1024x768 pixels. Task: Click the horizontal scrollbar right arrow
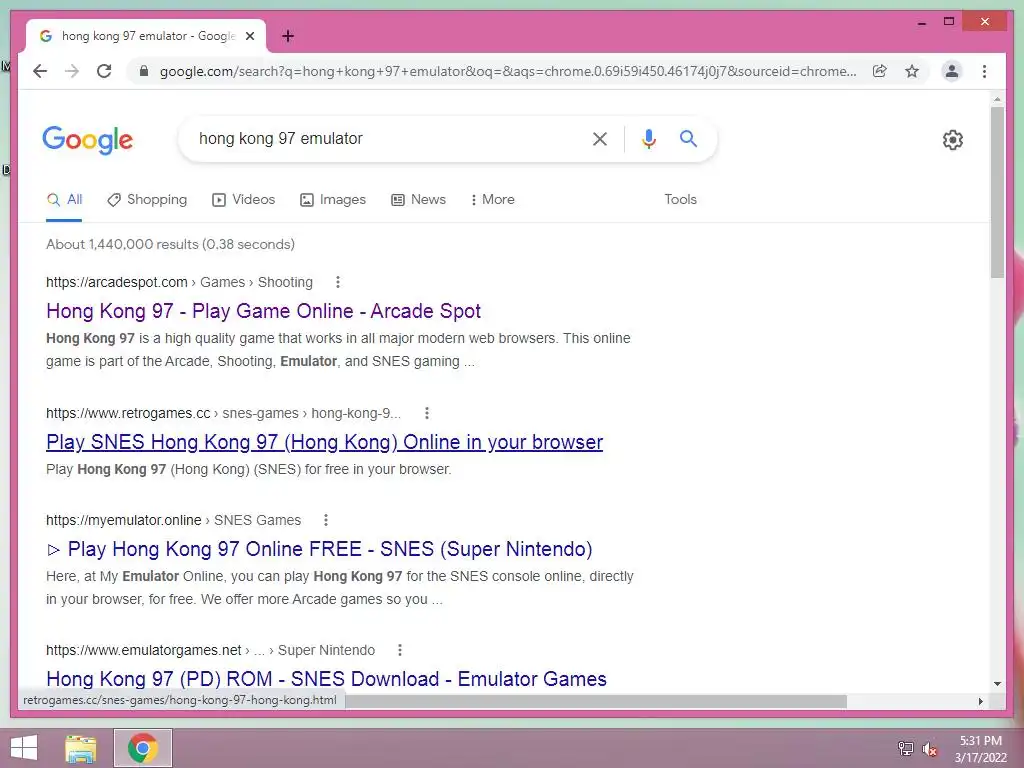click(x=980, y=701)
